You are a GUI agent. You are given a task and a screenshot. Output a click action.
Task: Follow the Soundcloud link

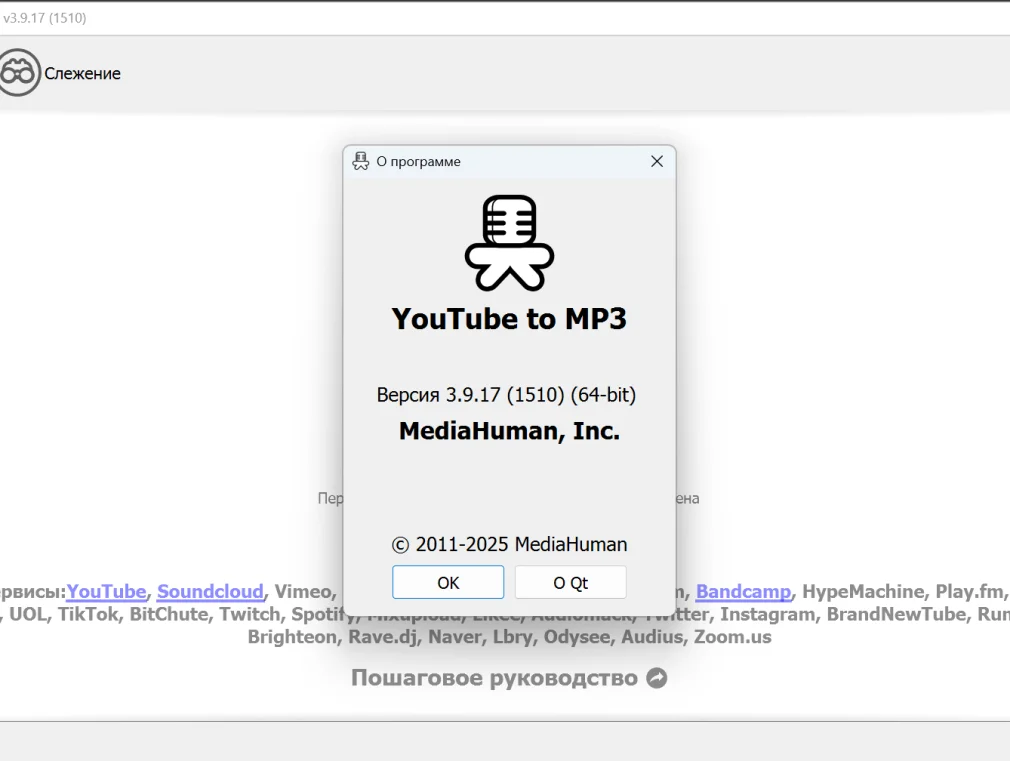click(210, 591)
